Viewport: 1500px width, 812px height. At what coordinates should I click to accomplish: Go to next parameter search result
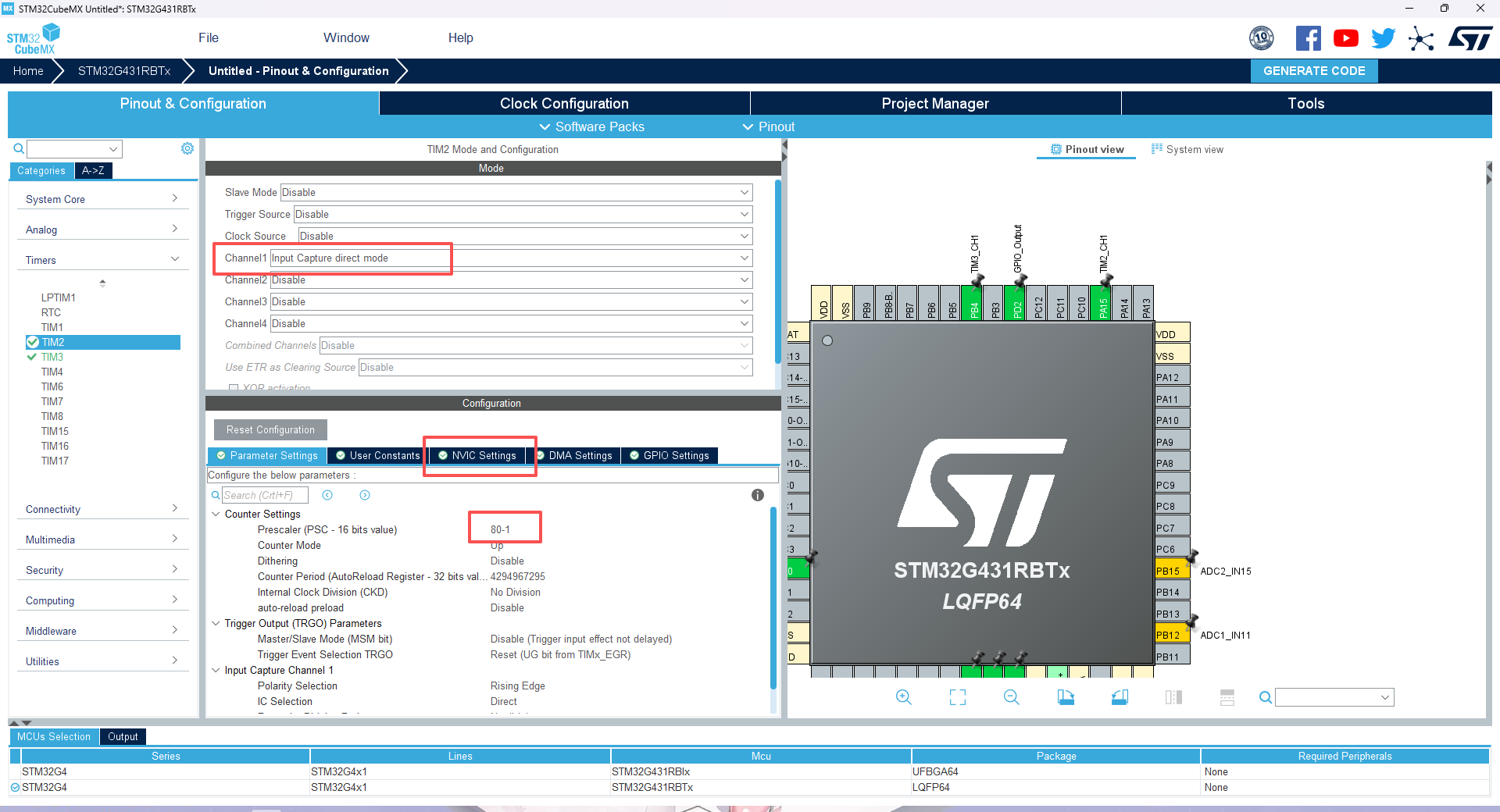click(x=365, y=495)
